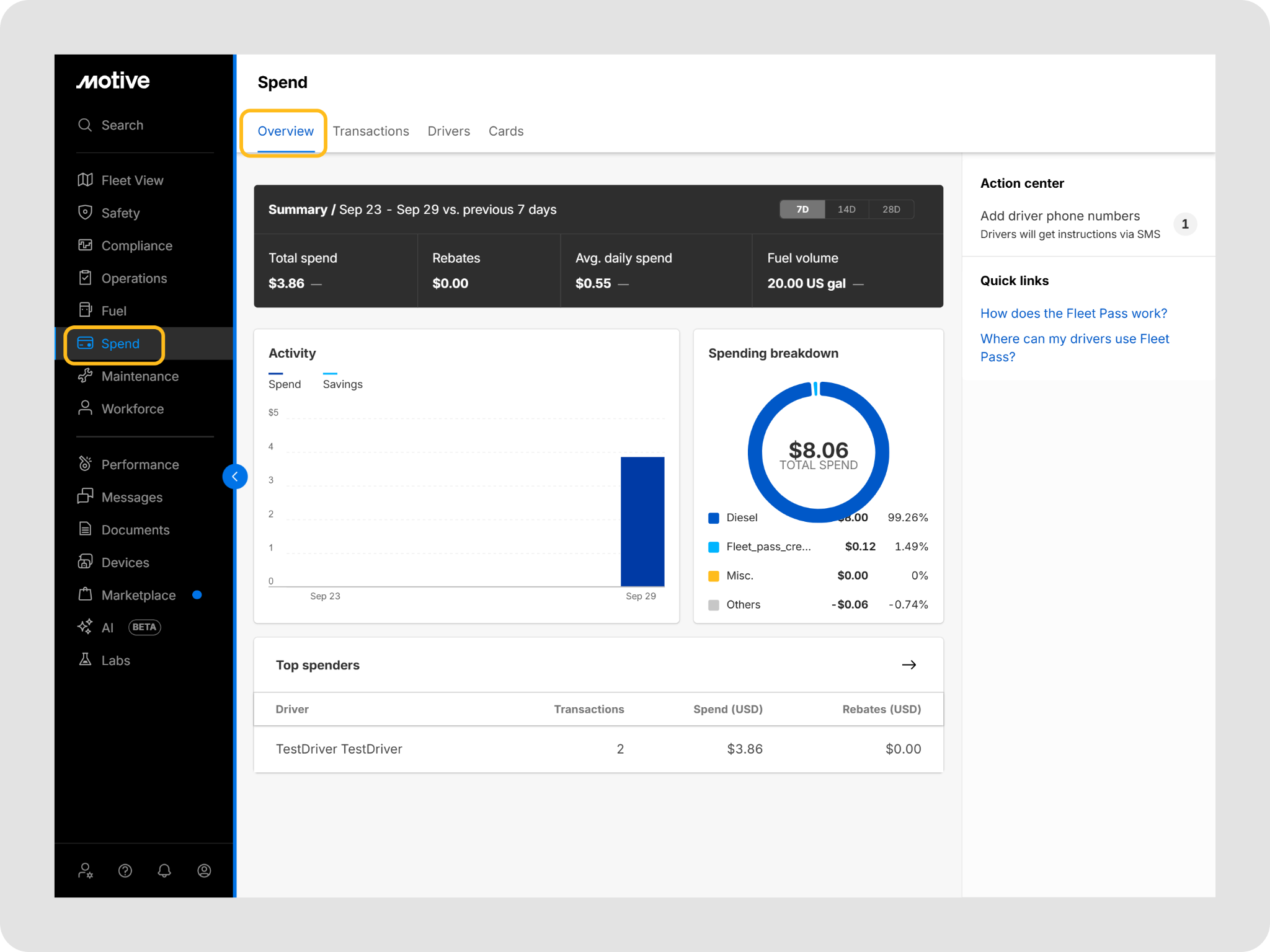Open Devices icon in sidebar

tap(85, 562)
